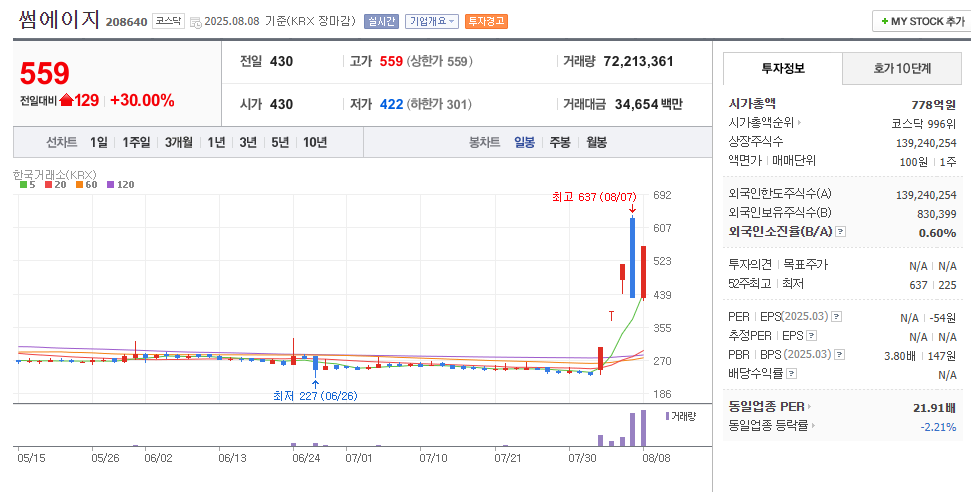Click the 거래대금 value 34,654 백만
This screenshot has height=492, width=971.
tap(648, 104)
